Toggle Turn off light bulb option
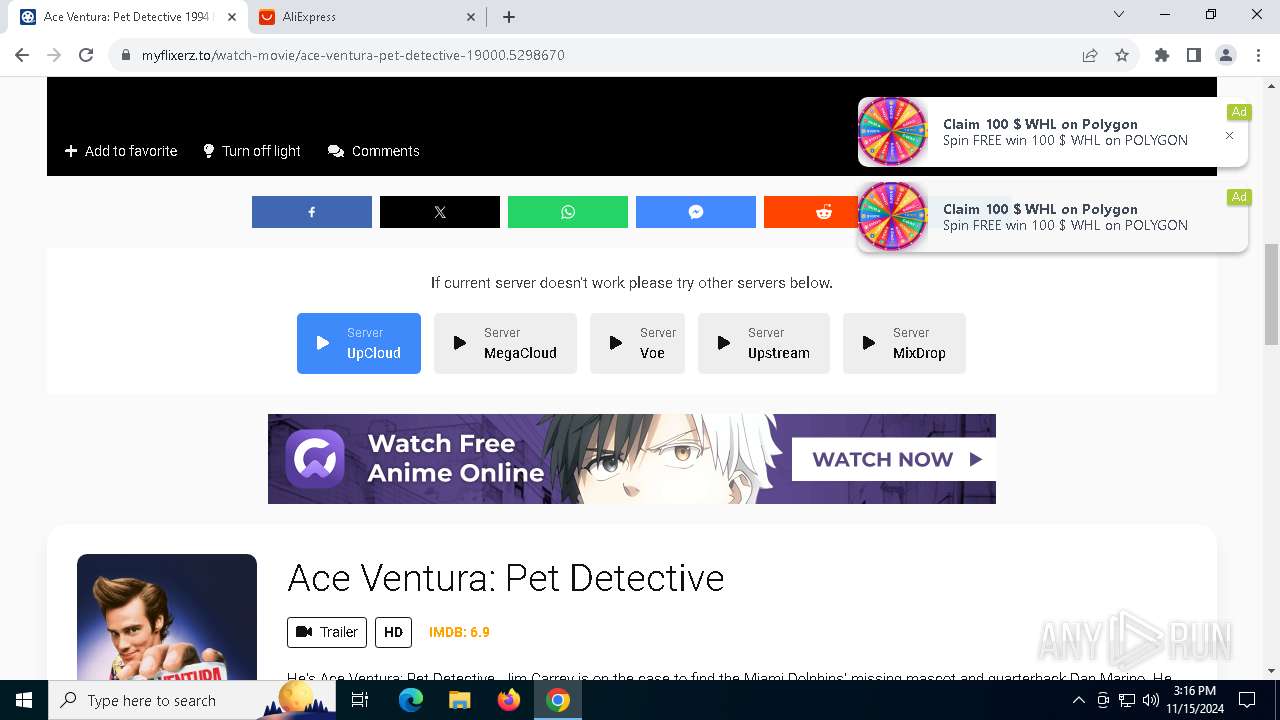The height and width of the screenshot is (720, 1280). click(252, 151)
